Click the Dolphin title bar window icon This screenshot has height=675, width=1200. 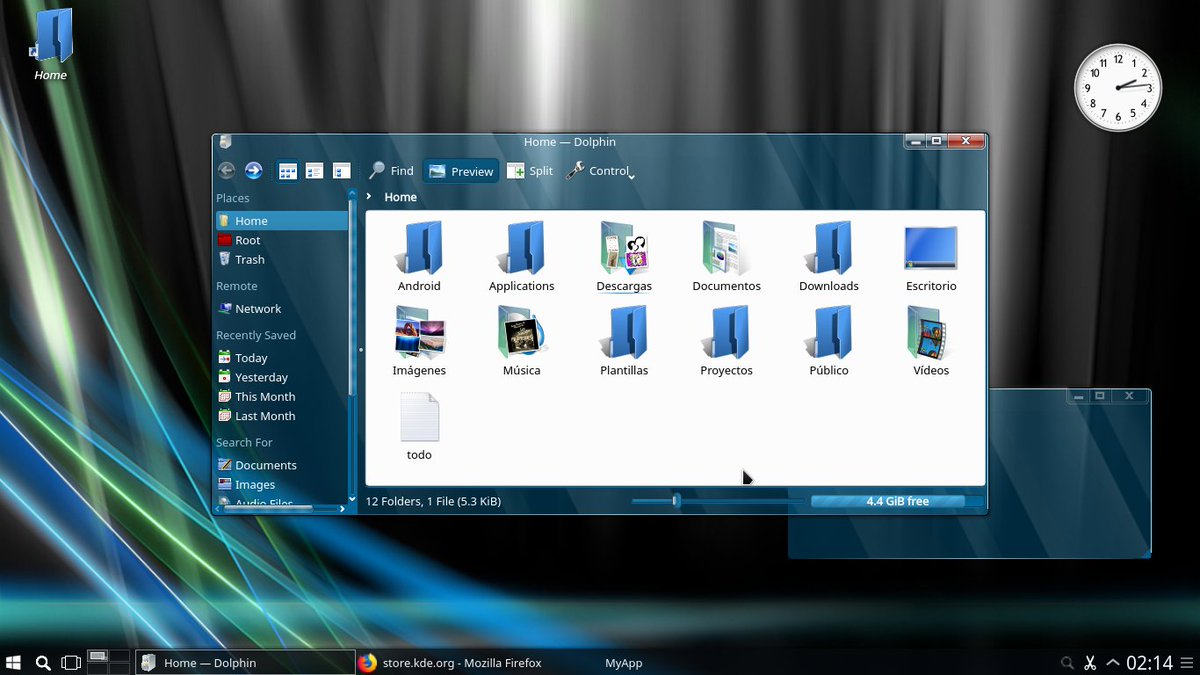tap(226, 142)
